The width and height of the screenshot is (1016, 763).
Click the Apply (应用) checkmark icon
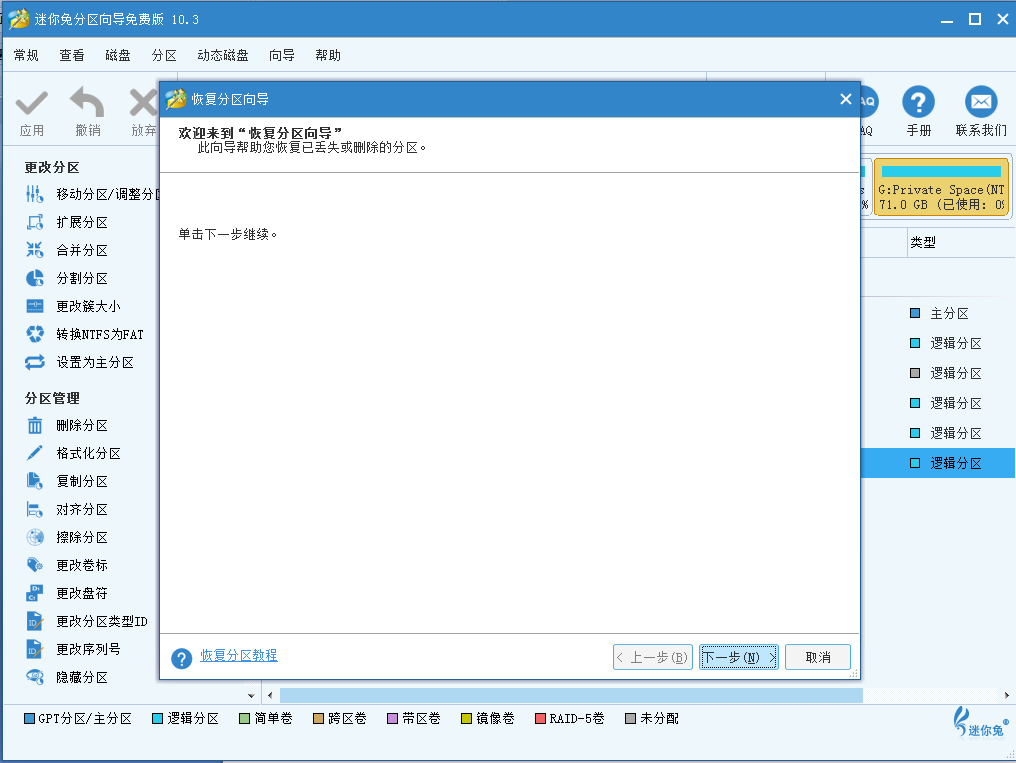click(31, 104)
